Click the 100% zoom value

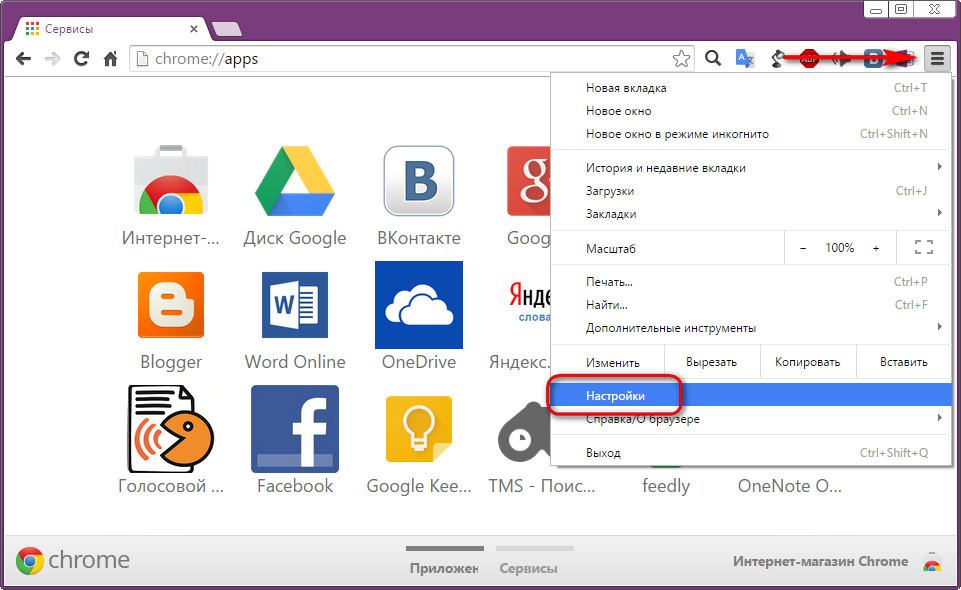839,248
